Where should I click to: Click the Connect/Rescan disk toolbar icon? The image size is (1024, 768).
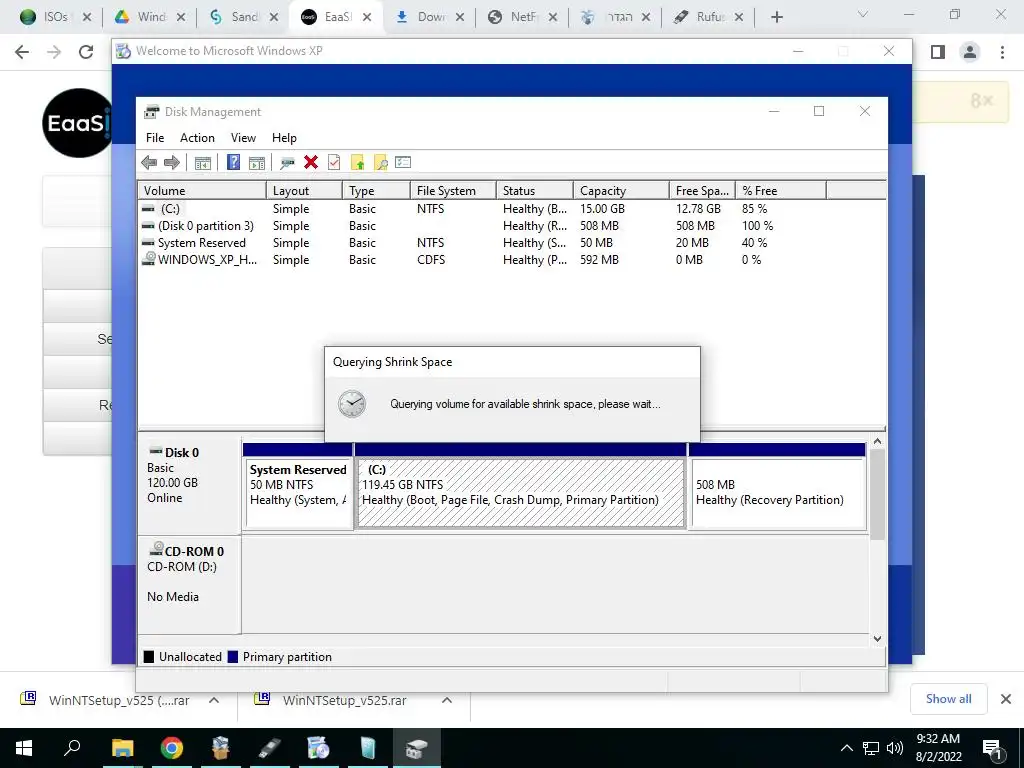[x=287, y=163]
